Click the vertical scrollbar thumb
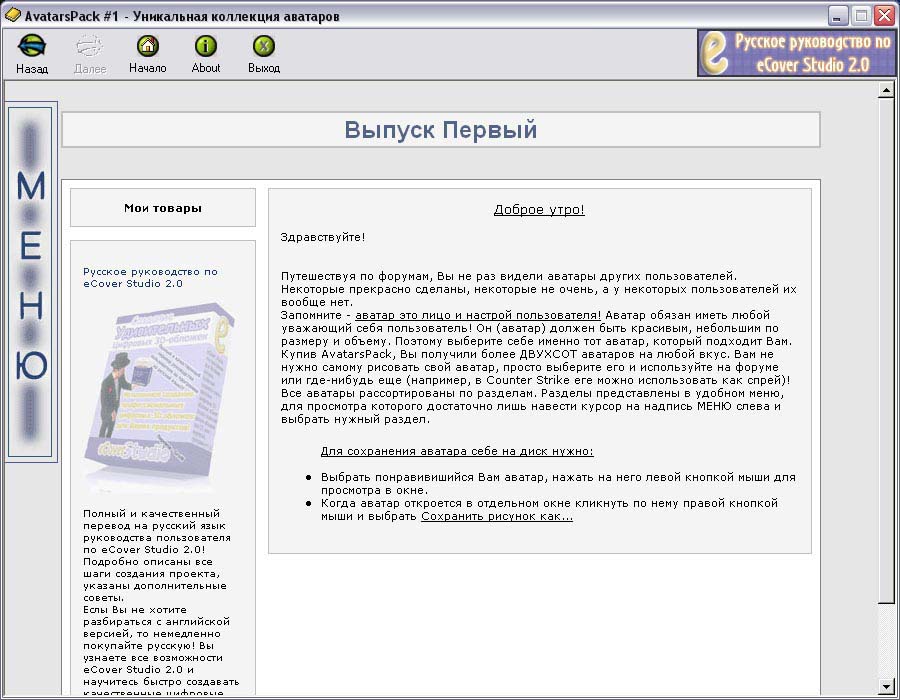Image resolution: width=900 pixels, height=700 pixels. click(886, 350)
